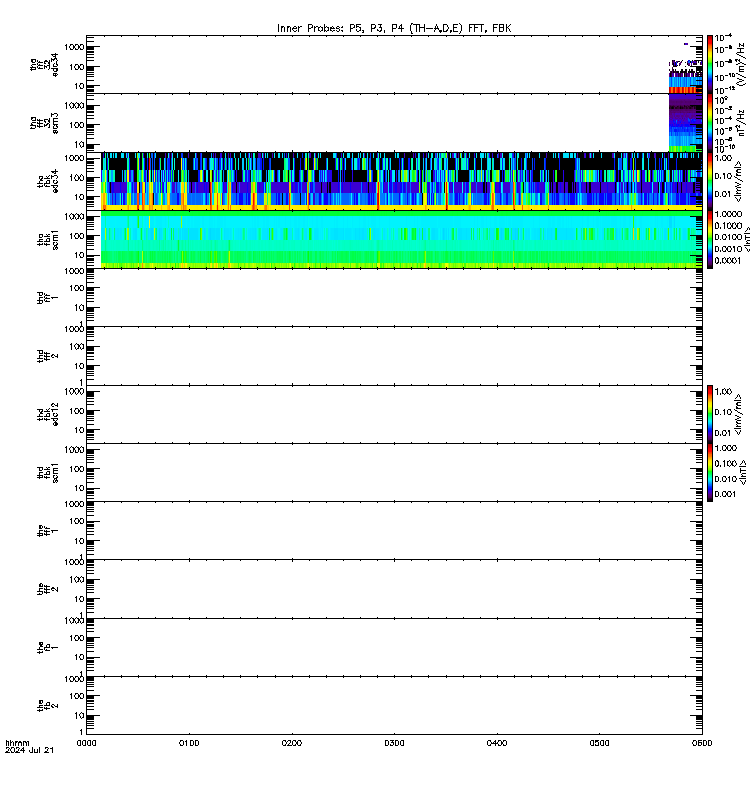The width and height of the screenshot is (750, 800).
Task: Select the 'thd fff 2' panel label
Action: [48, 356]
